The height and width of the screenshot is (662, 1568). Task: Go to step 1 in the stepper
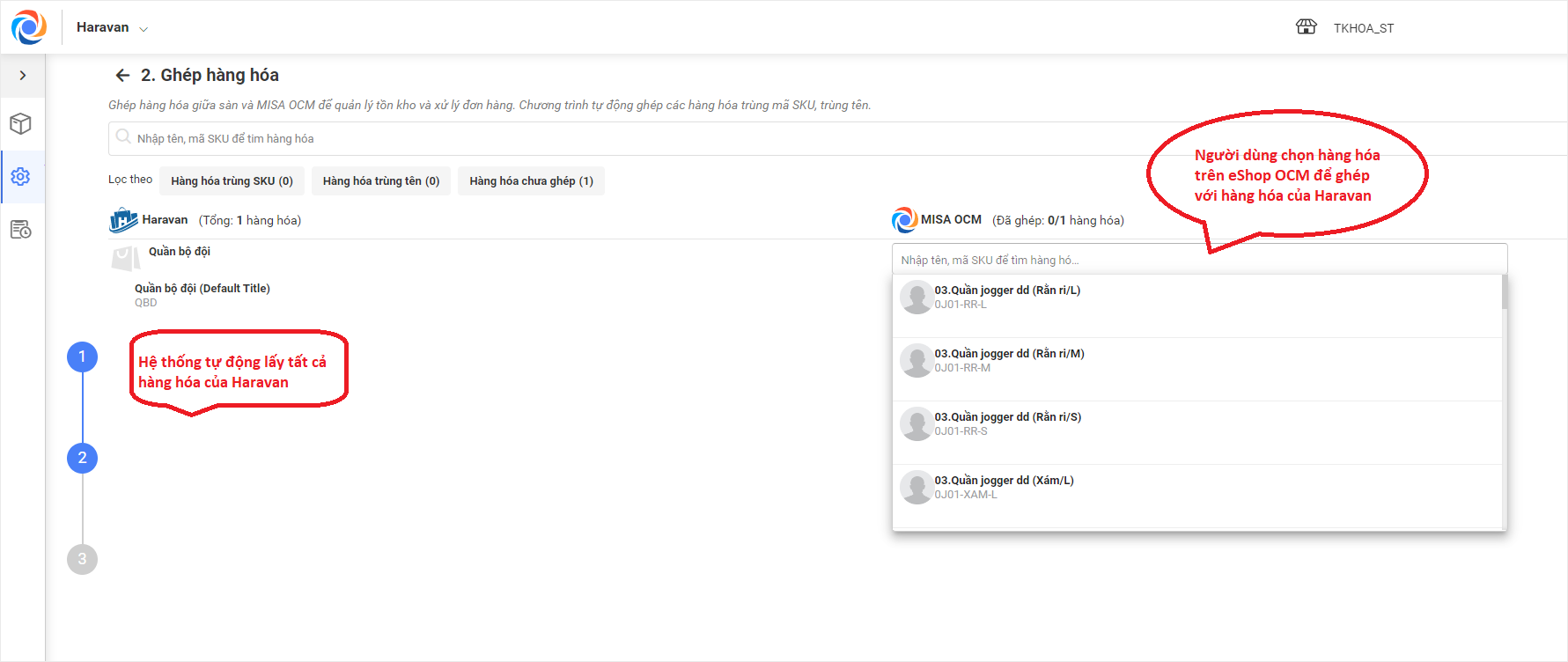pyautogui.click(x=82, y=357)
